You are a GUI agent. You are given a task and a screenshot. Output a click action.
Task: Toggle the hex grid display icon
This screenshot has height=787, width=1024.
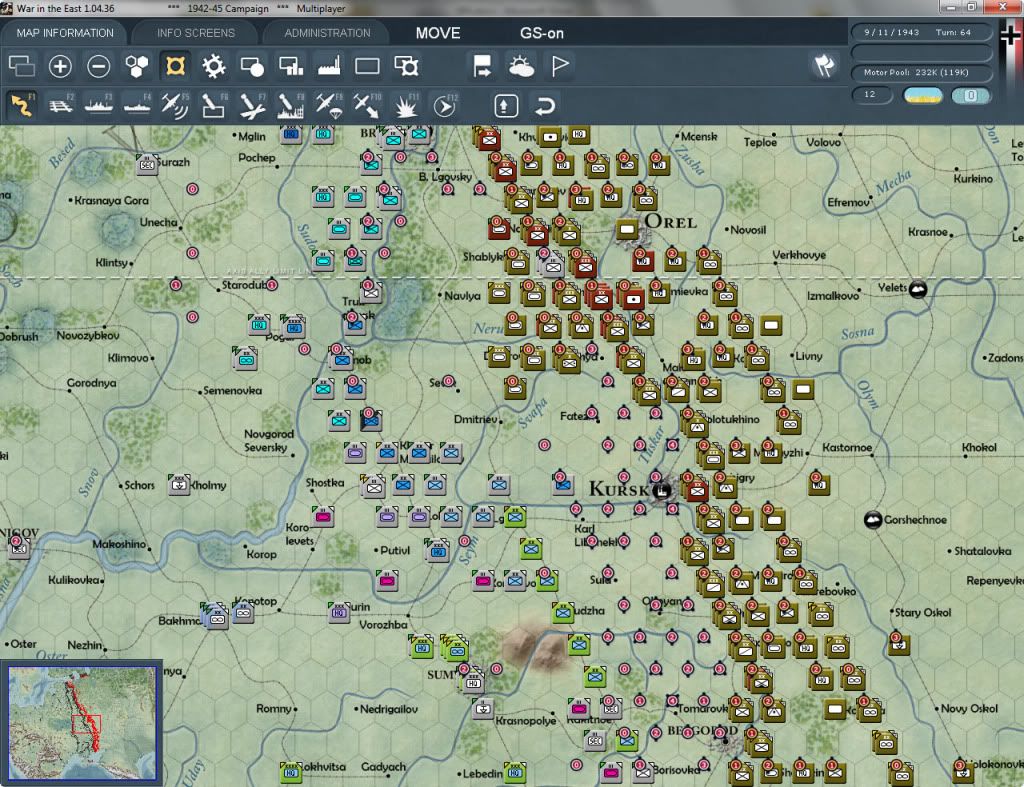tap(136, 66)
